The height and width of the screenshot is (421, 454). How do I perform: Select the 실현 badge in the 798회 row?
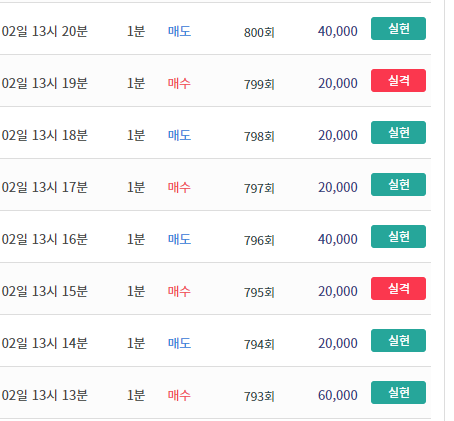pyautogui.click(x=398, y=133)
